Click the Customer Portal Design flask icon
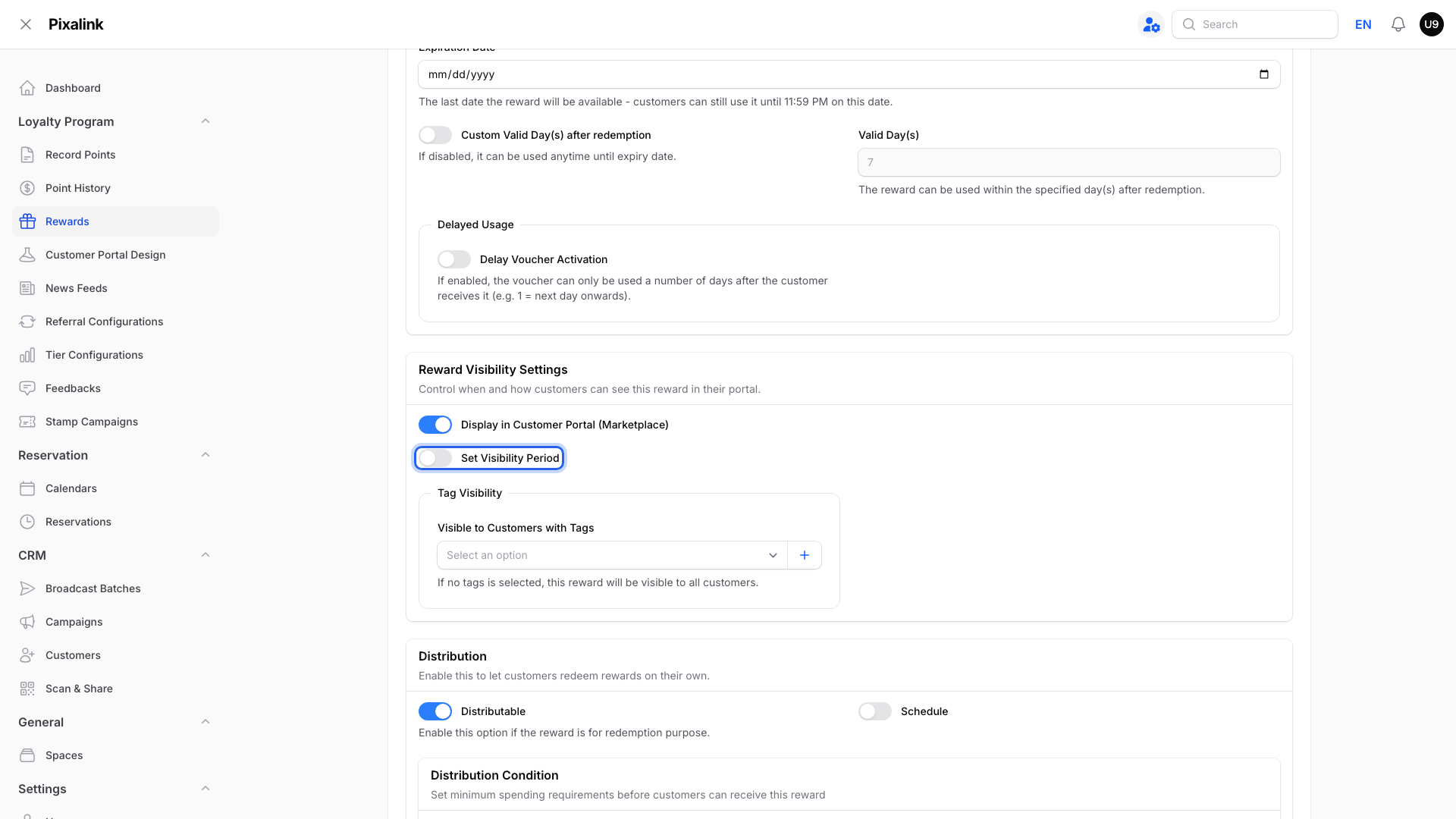 (27, 255)
